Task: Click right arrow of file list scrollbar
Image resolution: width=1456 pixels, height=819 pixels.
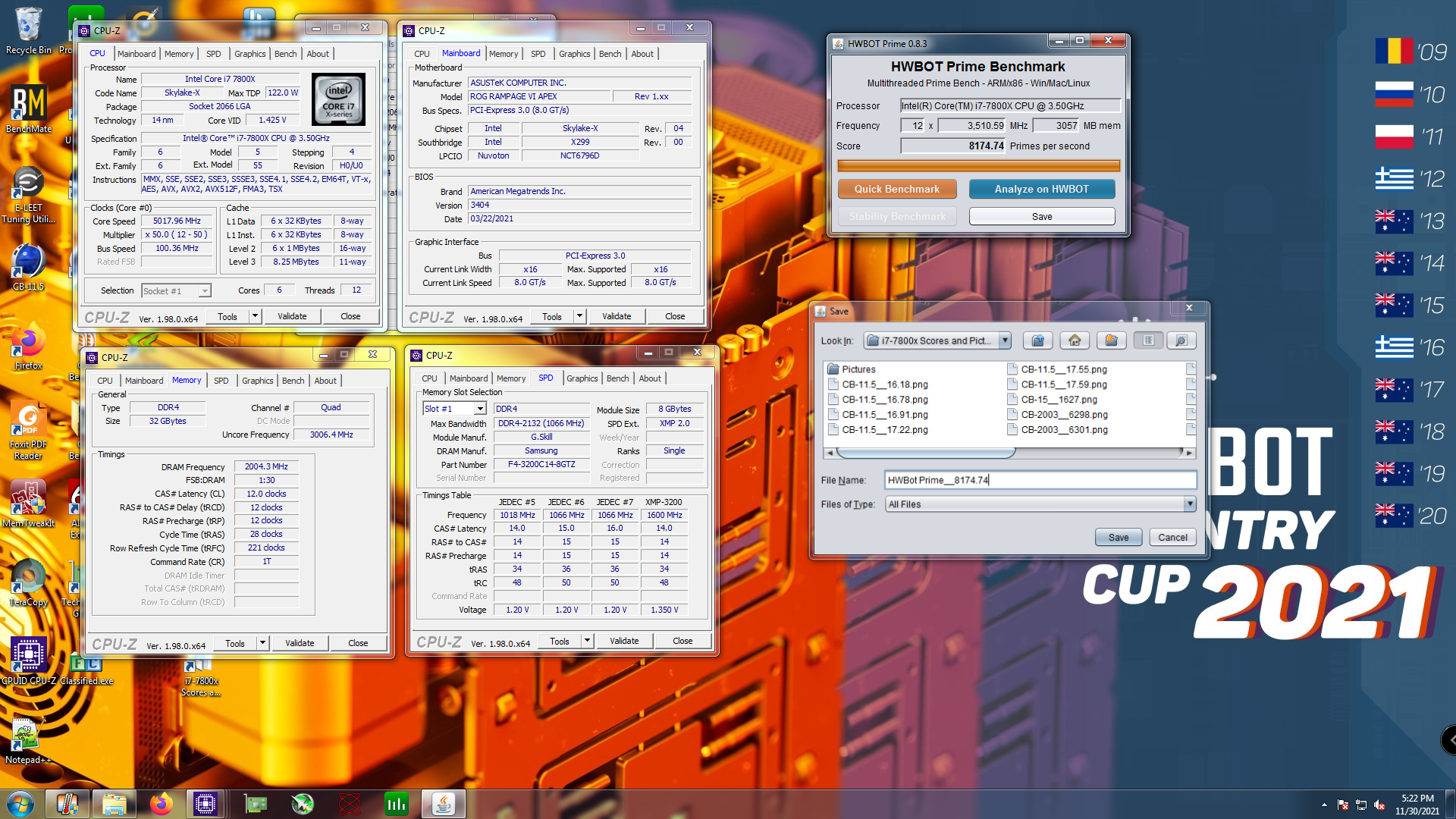Action: point(1188,453)
